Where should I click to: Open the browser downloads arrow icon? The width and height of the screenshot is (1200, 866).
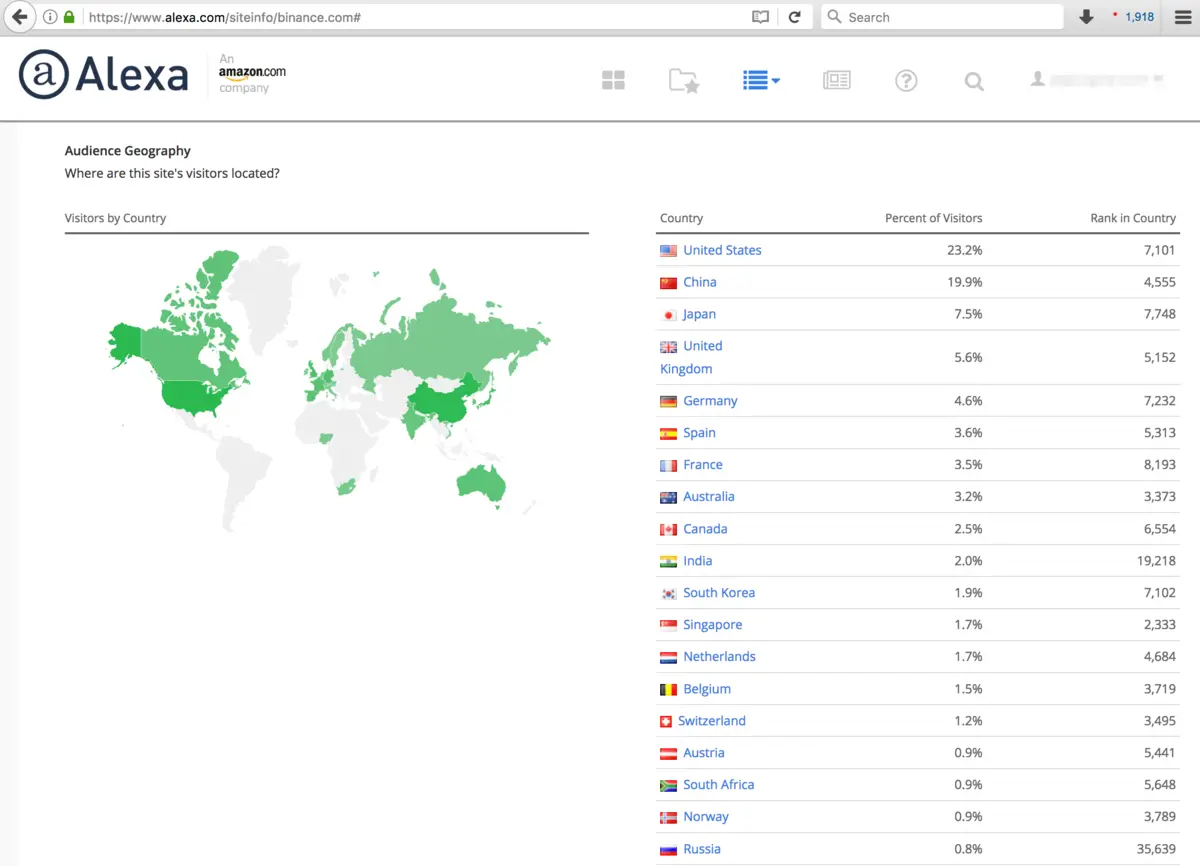pyautogui.click(x=1086, y=17)
